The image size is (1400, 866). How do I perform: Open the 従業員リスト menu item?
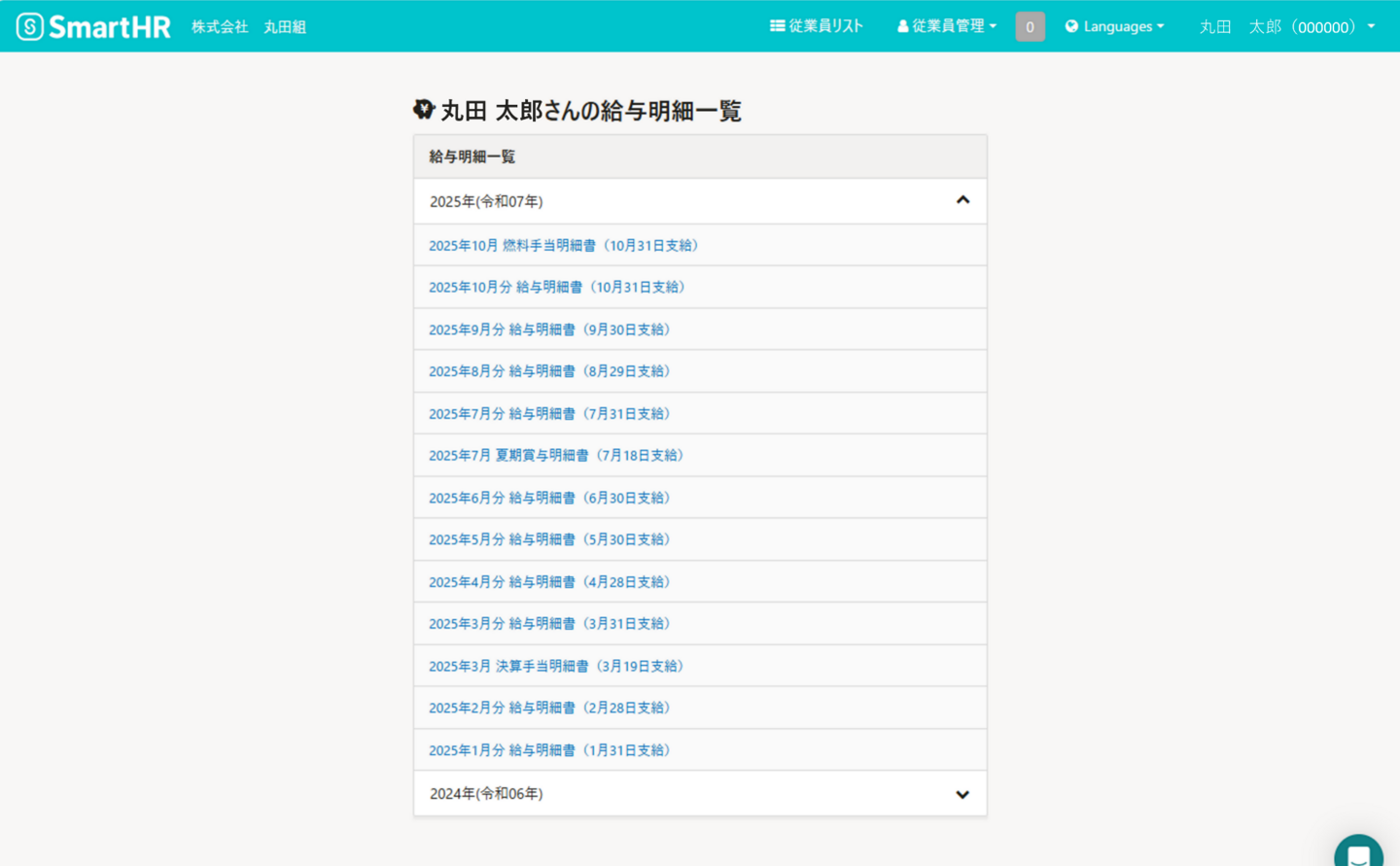pyautogui.click(x=817, y=26)
